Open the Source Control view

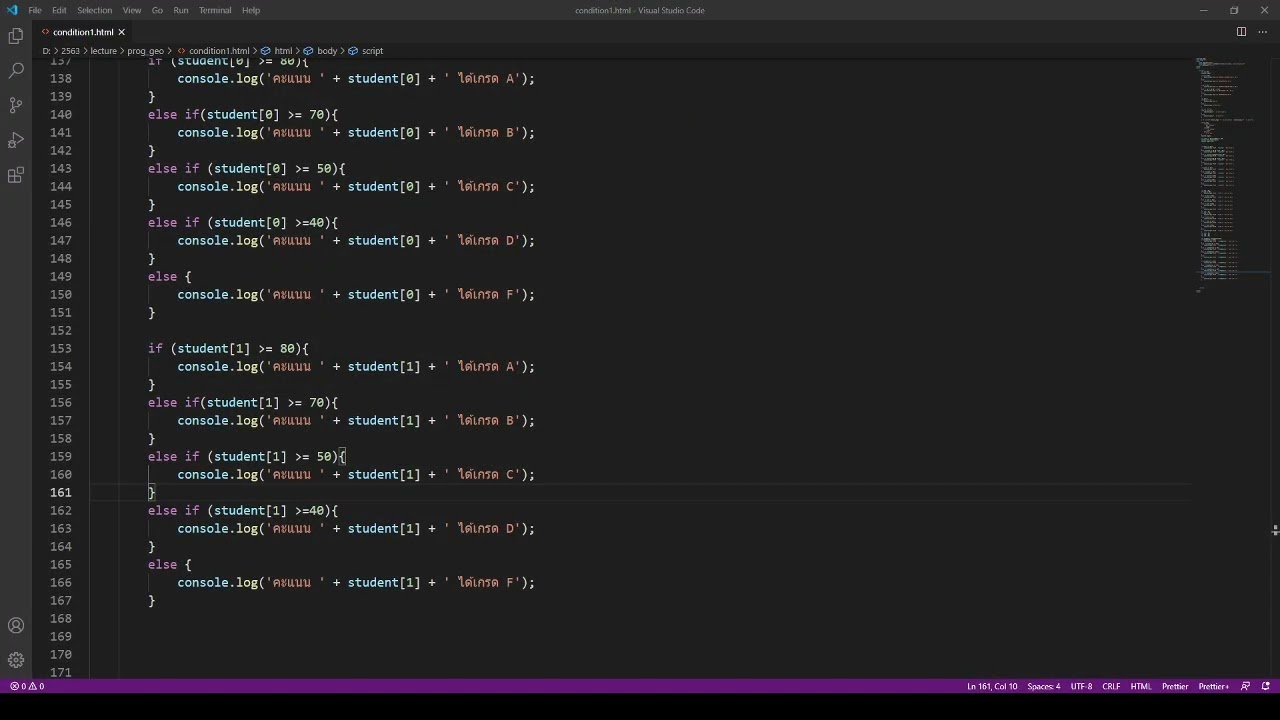(x=16, y=105)
